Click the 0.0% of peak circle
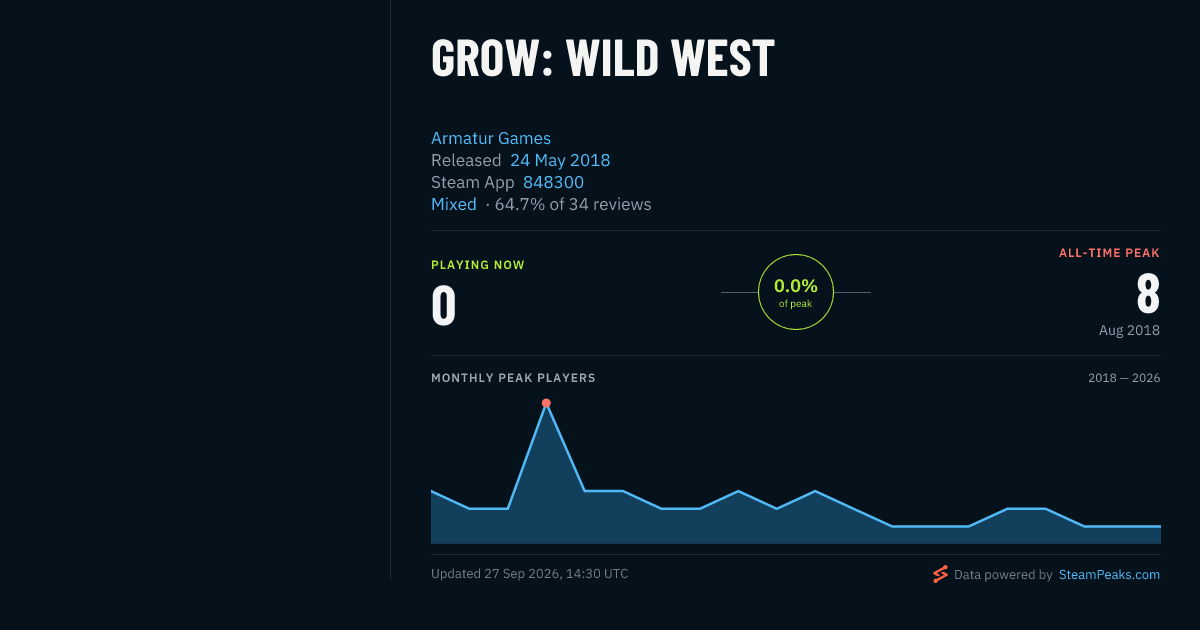Viewport: 1200px width, 630px height. (x=796, y=292)
